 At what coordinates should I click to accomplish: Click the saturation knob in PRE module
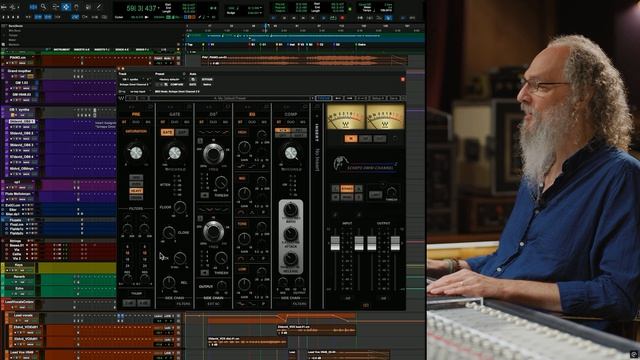[136, 153]
